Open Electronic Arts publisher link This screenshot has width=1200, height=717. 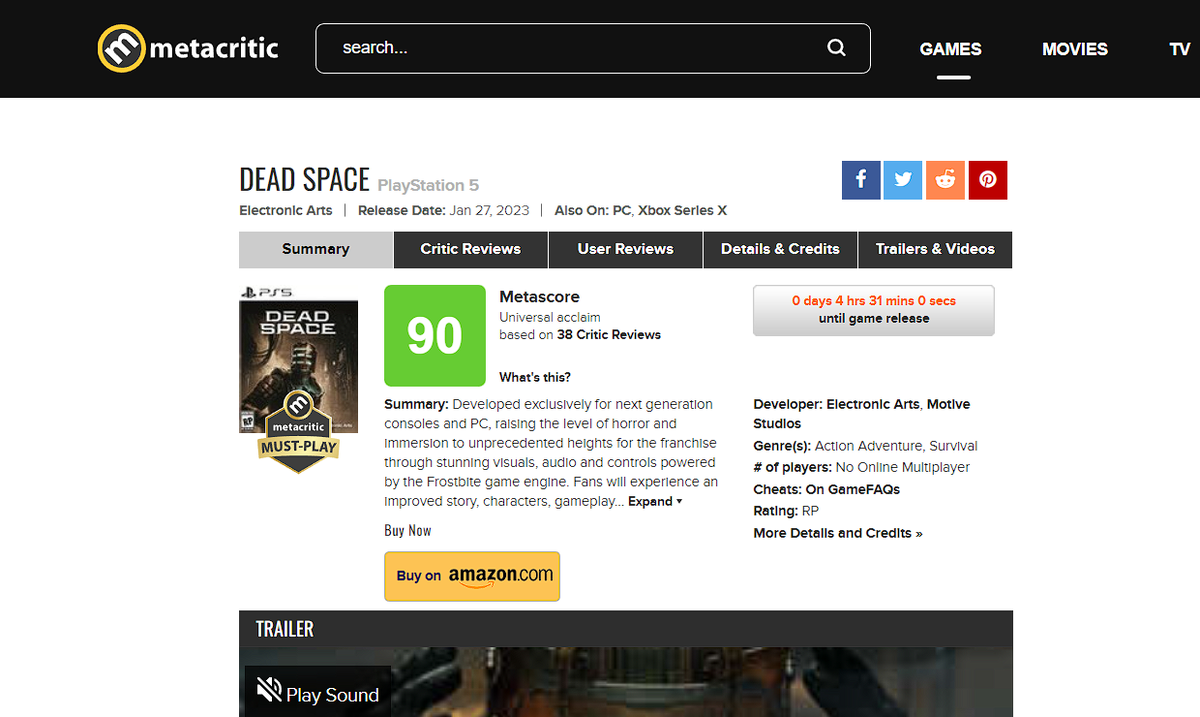point(286,210)
